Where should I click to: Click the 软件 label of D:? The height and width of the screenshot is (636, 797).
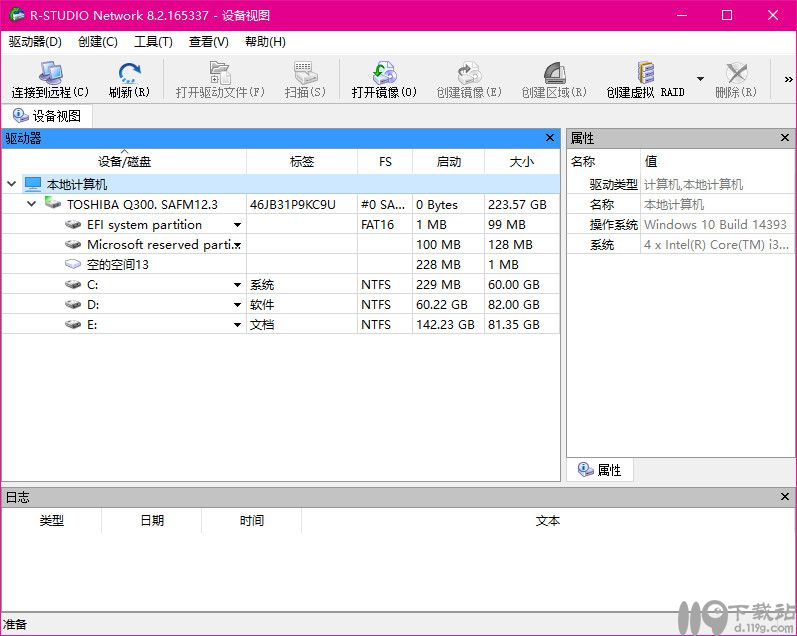click(262, 305)
